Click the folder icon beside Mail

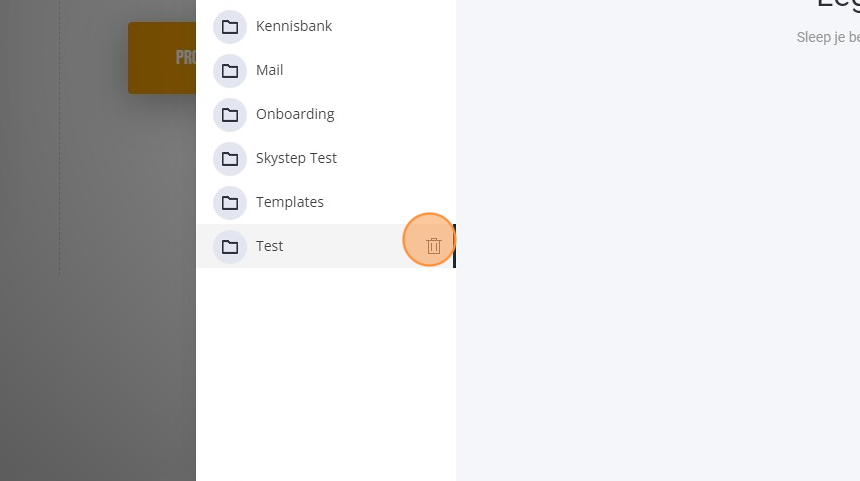(230, 70)
